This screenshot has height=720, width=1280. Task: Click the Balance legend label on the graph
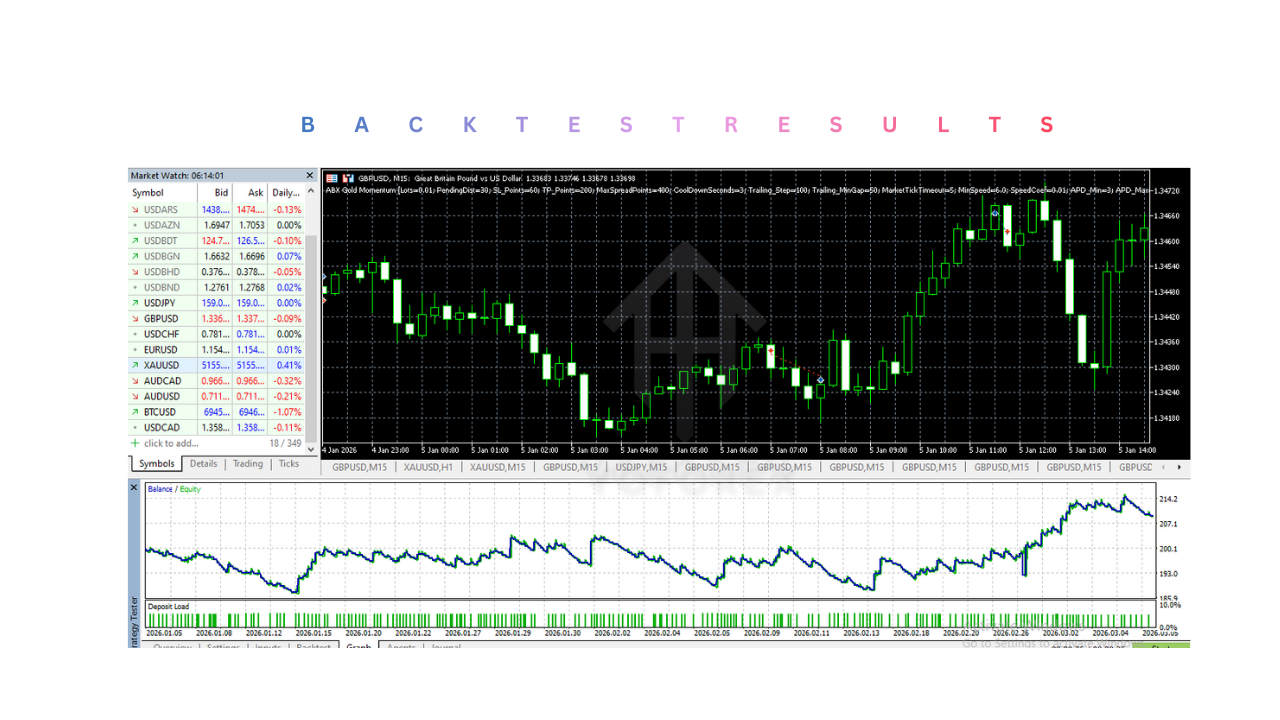tap(161, 491)
